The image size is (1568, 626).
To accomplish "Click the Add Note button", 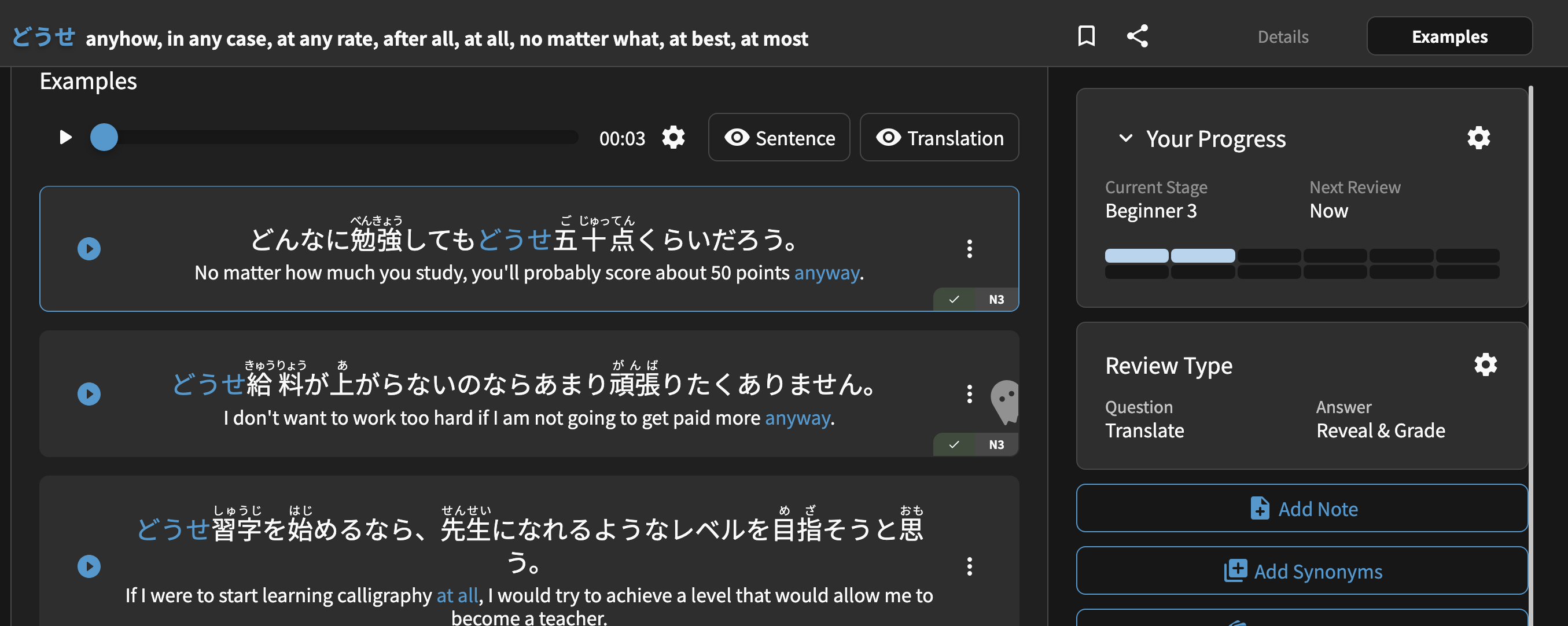I will click(1302, 508).
